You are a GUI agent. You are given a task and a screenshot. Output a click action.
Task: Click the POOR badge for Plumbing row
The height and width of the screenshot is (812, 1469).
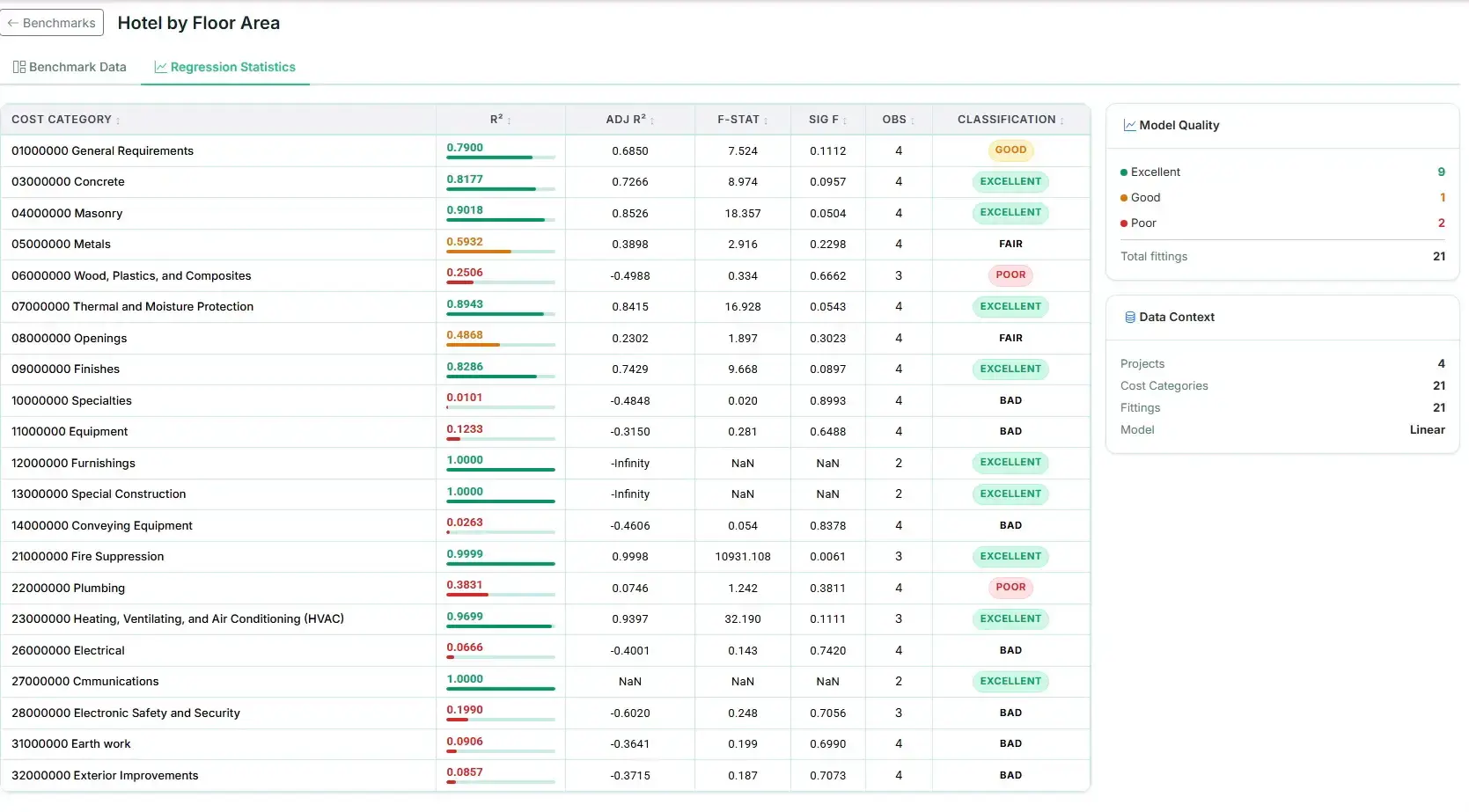point(1010,588)
